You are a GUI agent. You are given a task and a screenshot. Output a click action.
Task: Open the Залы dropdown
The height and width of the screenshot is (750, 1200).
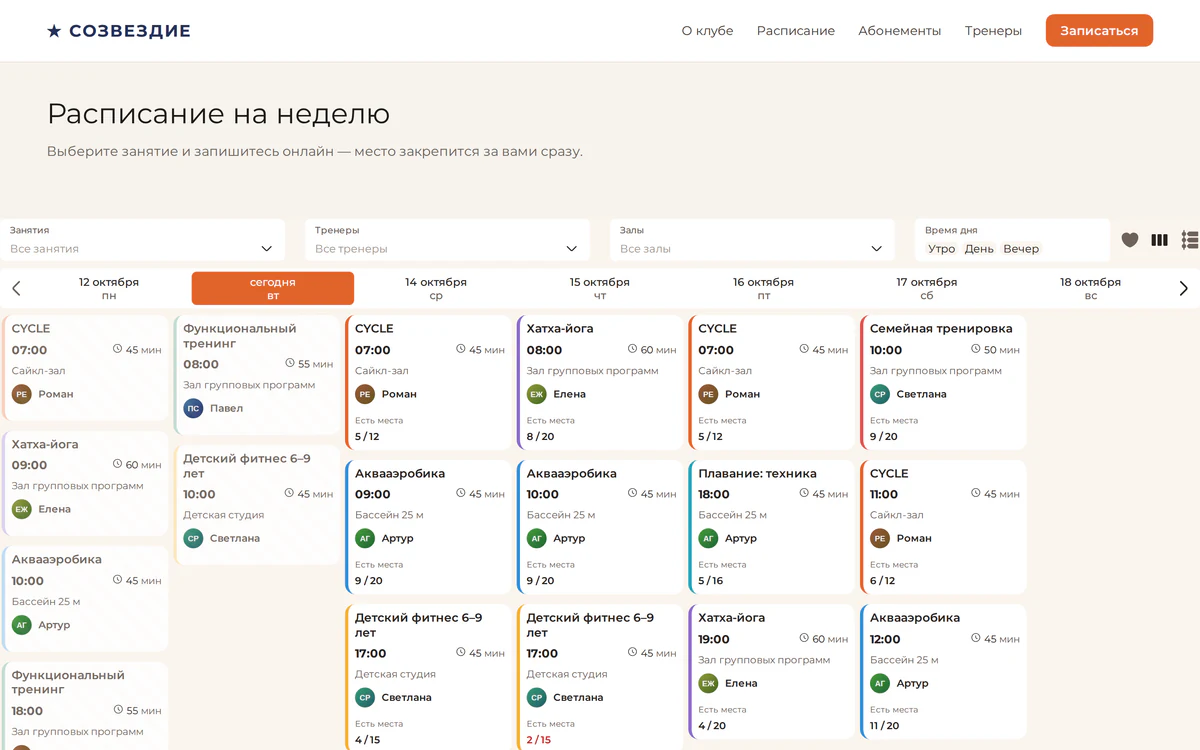752,240
